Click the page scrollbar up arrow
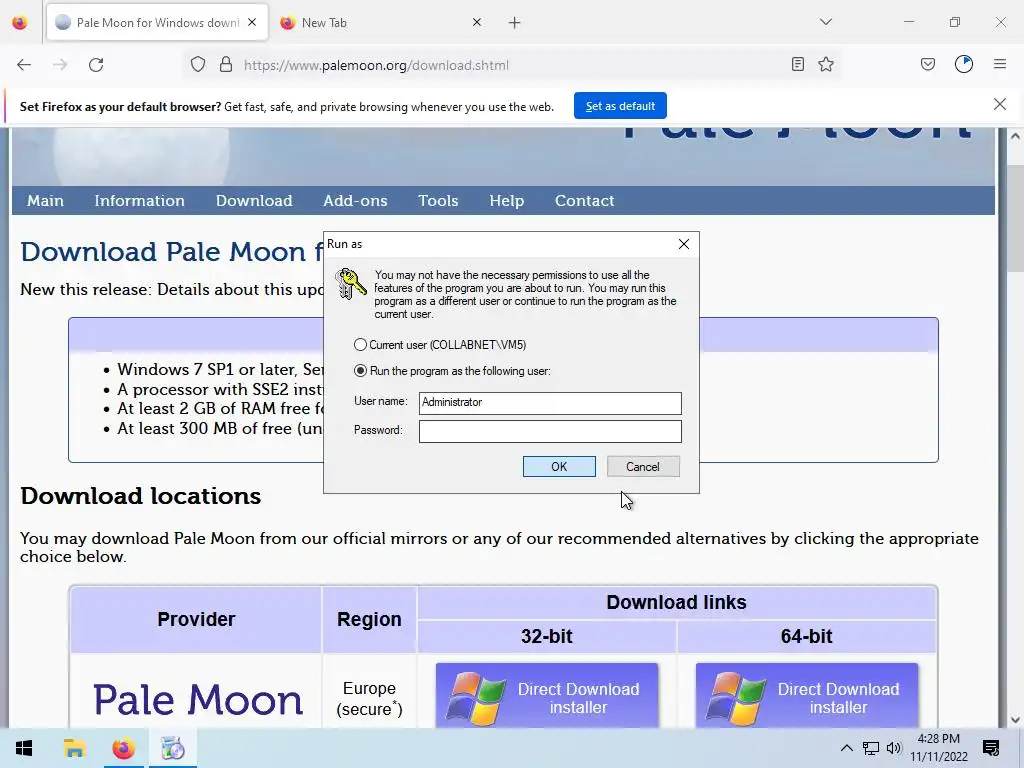Viewport: 1024px width, 768px height. click(1015, 136)
